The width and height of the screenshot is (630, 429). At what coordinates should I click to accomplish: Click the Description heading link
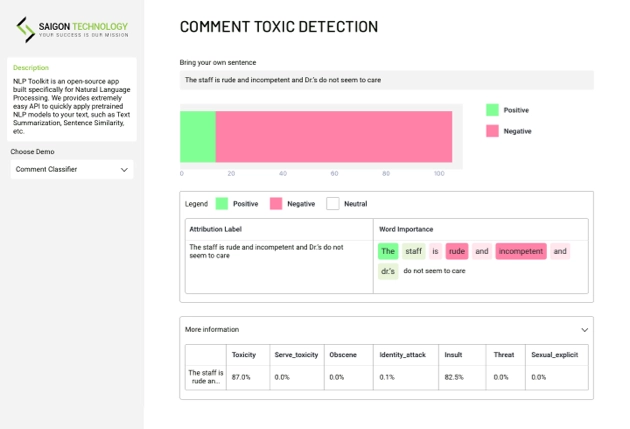(31, 68)
